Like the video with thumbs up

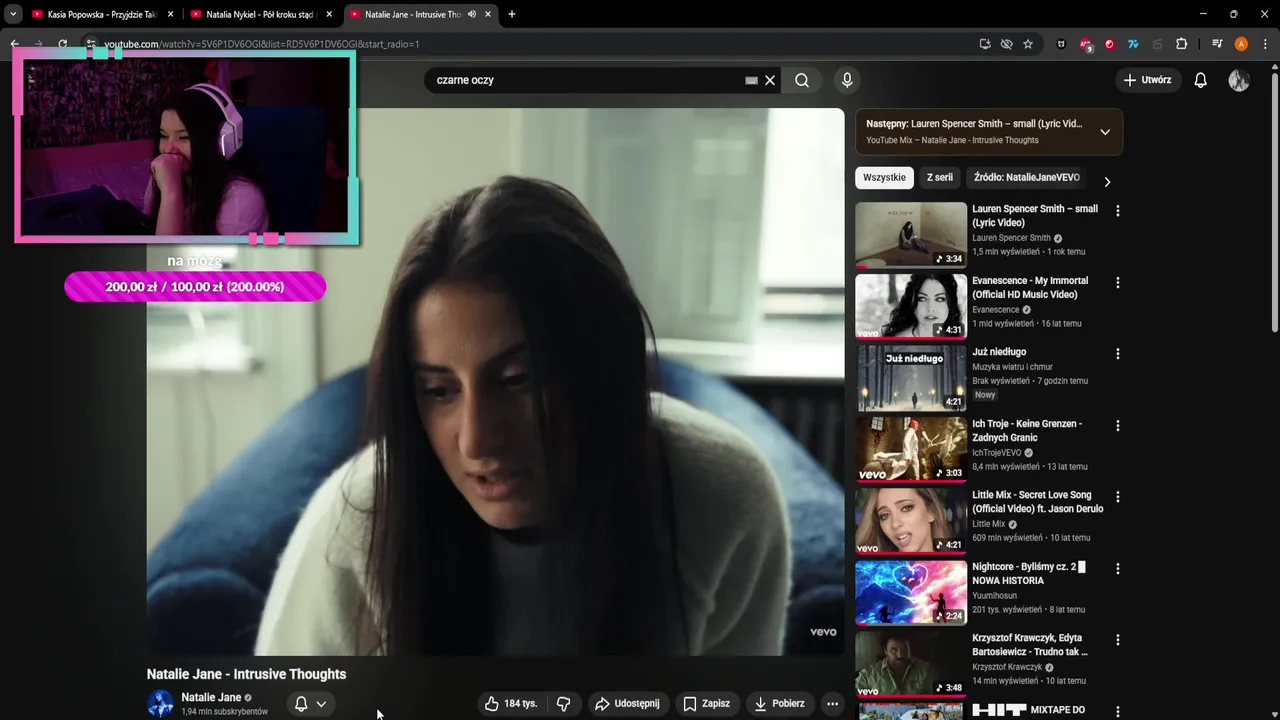tap(512, 704)
